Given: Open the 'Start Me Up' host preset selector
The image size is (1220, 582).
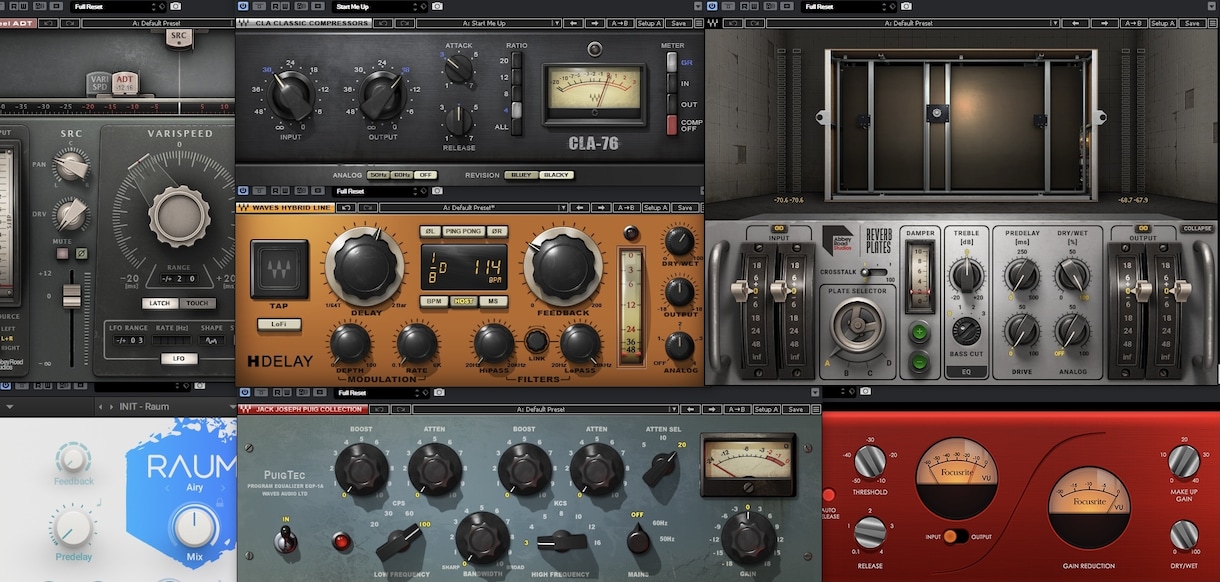Looking at the screenshot, I should 380,6.
